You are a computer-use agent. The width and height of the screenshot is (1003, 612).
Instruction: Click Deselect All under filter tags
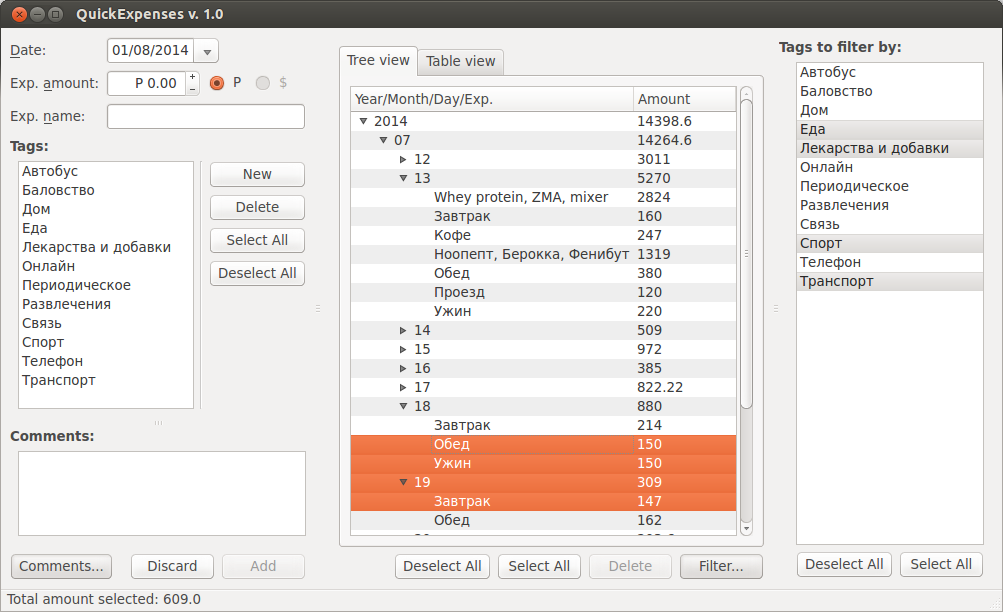844,565
